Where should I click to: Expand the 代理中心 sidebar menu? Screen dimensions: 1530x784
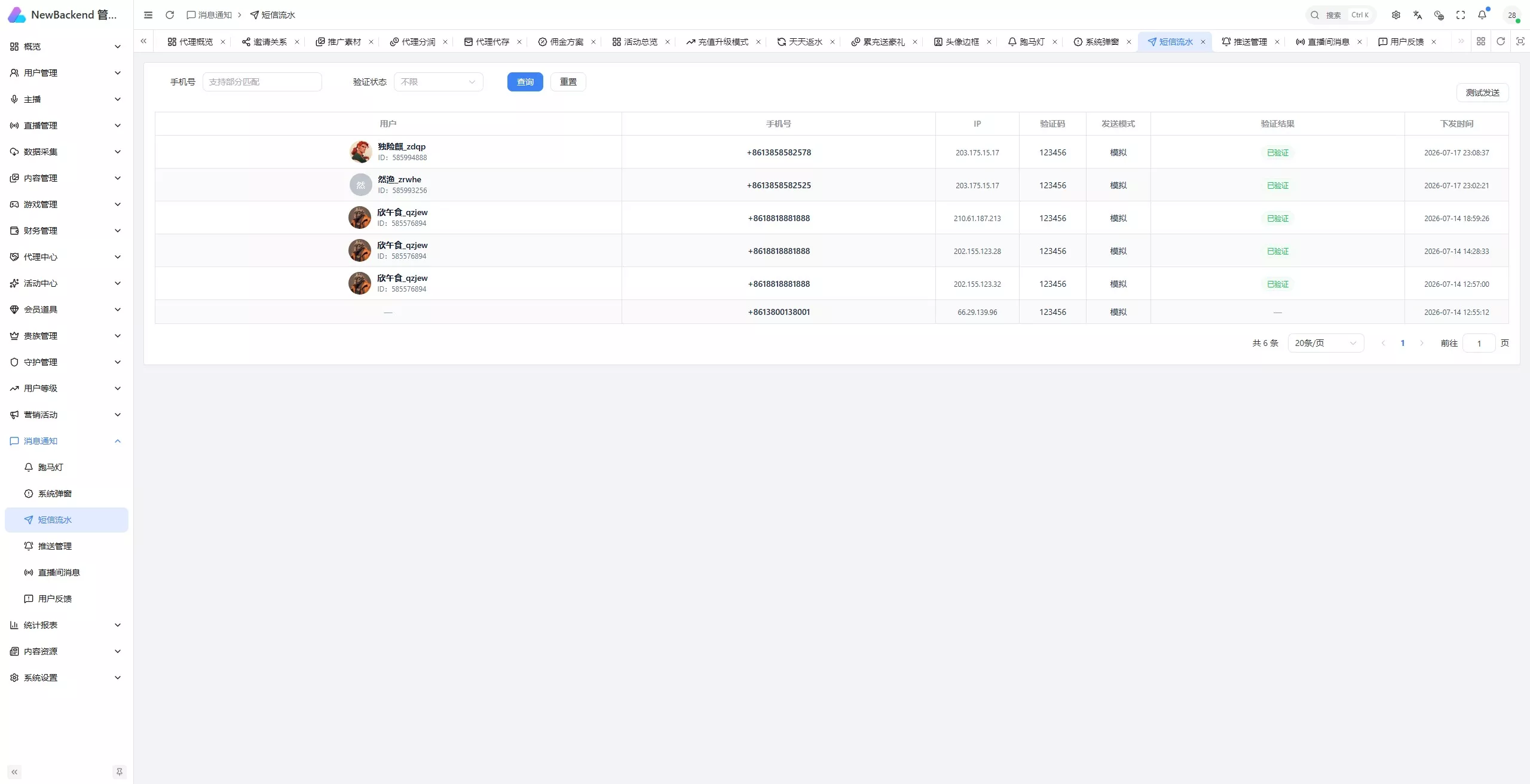coord(66,257)
